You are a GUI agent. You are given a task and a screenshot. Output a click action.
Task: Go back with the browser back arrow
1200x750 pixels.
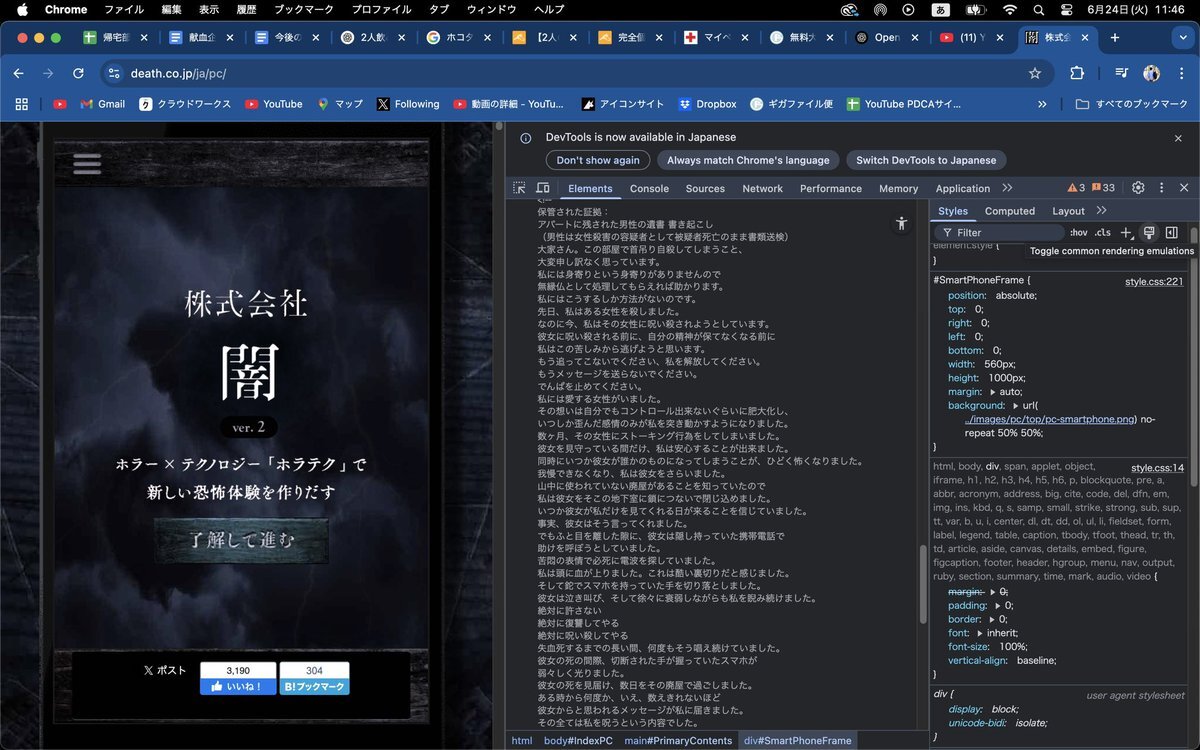18,73
